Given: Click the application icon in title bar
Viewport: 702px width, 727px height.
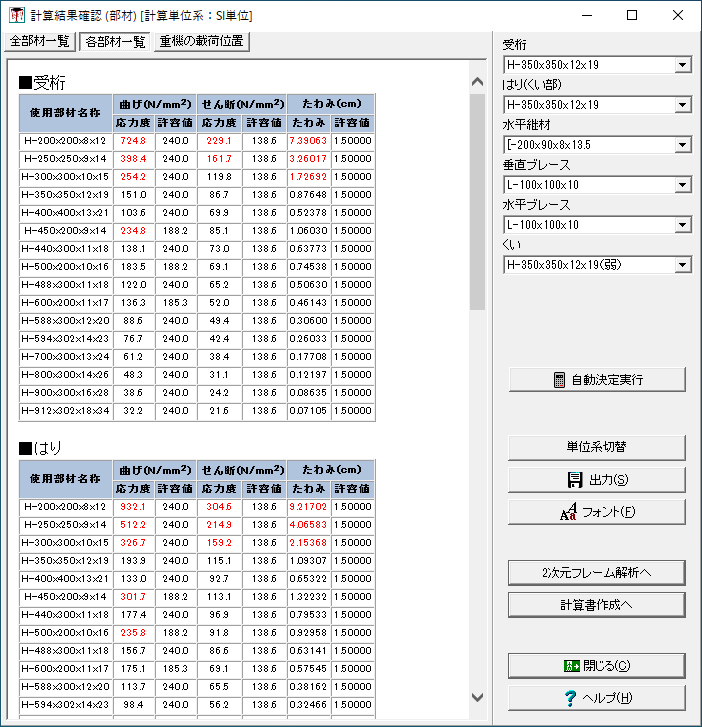Looking at the screenshot, I should coord(17,15).
